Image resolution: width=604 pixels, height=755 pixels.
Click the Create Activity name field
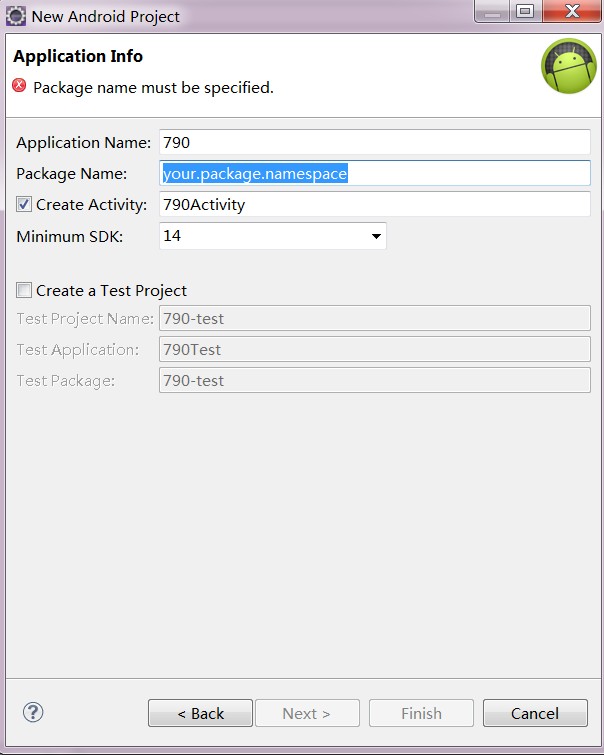click(374, 205)
